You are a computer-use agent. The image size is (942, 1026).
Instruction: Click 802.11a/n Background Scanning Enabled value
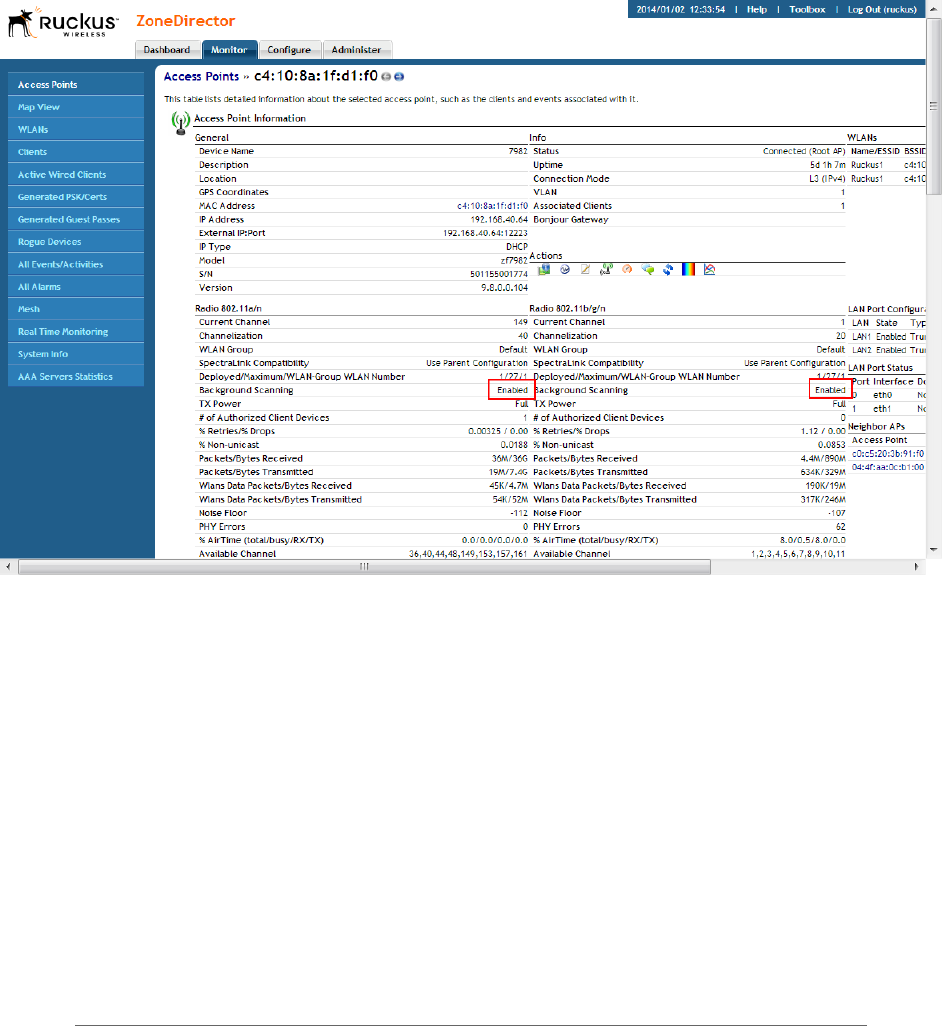(512, 390)
